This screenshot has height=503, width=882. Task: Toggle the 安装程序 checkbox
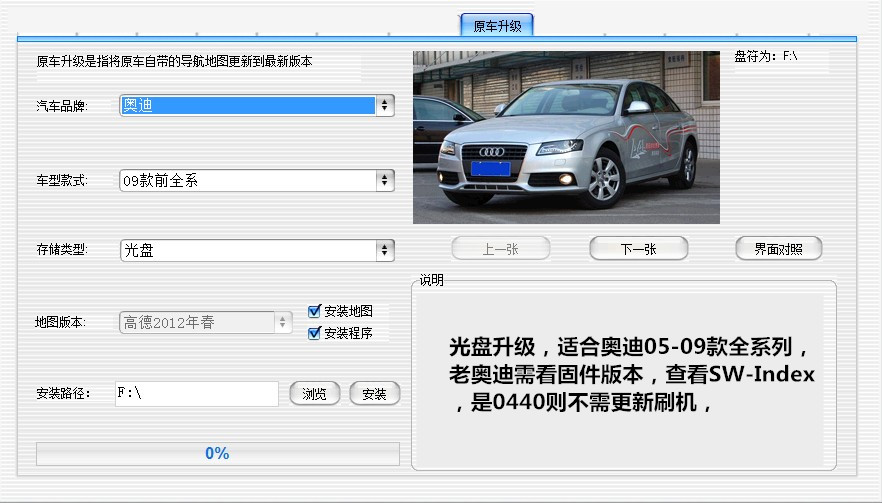pyautogui.click(x=314, y=334)
